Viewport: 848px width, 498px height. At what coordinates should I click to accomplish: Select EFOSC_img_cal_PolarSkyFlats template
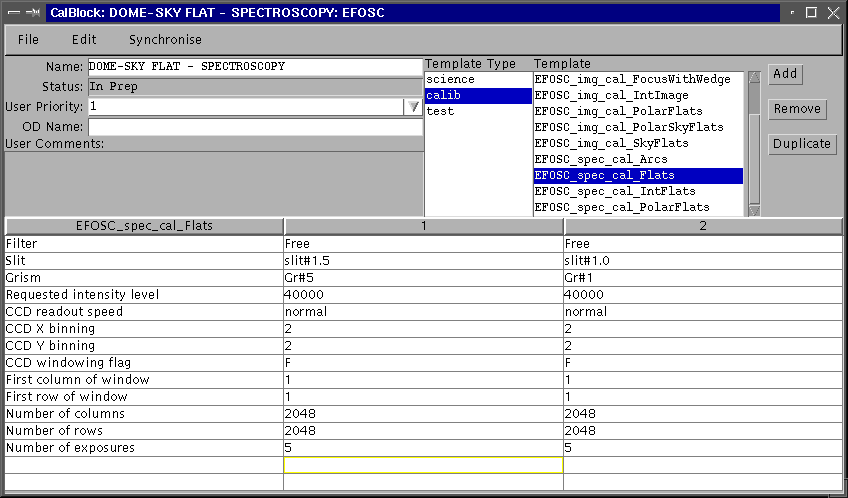[638, 127]
